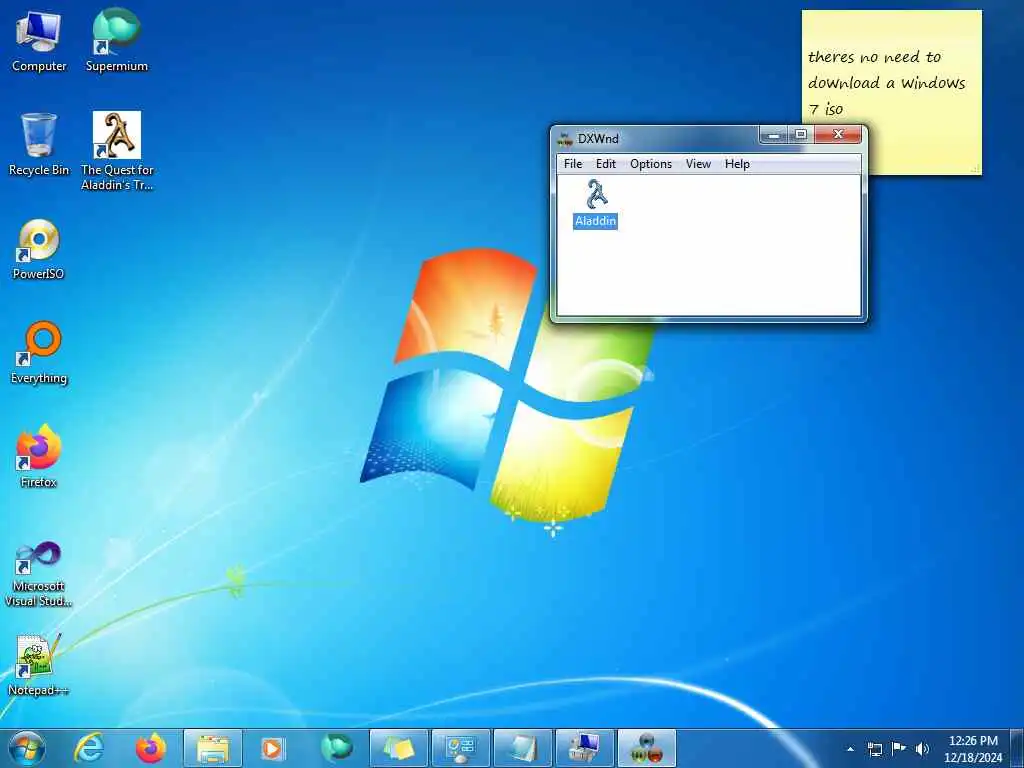This screenshot has width=1024, height=768.
Task: Switch to the DXWnd taskbar button
Action: pos(647,748)
